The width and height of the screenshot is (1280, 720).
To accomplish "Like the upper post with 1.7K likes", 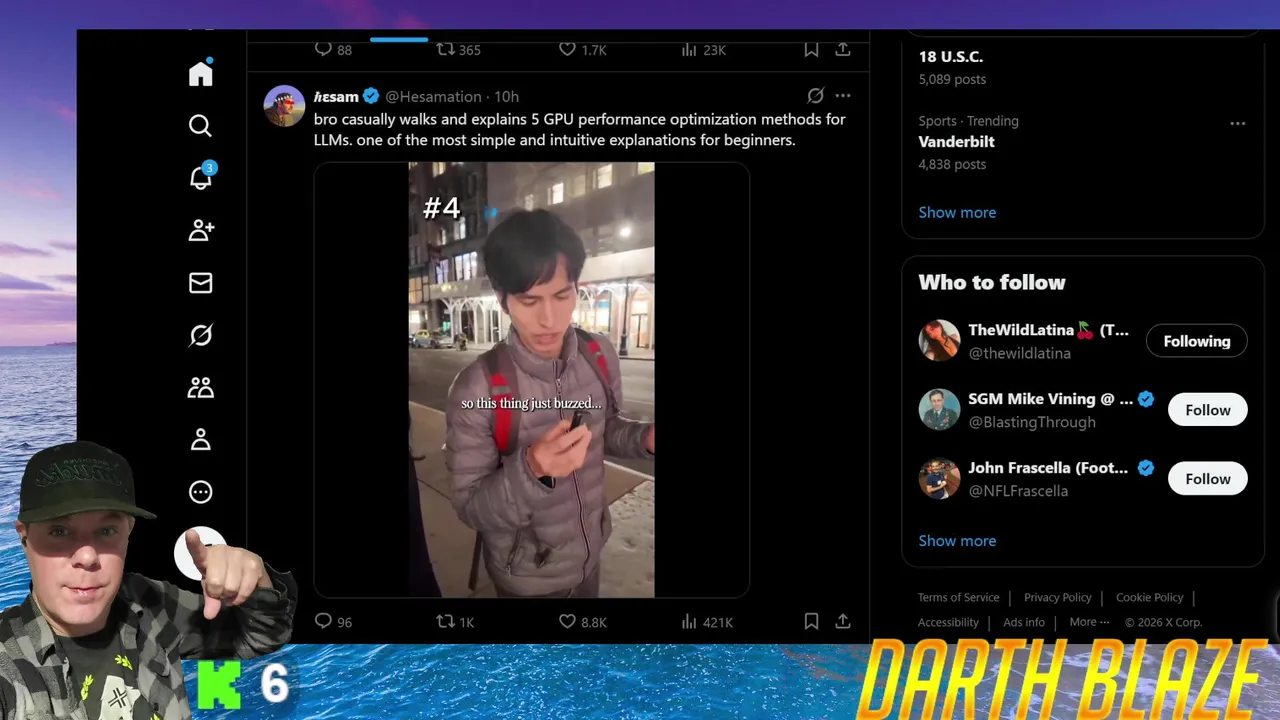I will point(582,49).
